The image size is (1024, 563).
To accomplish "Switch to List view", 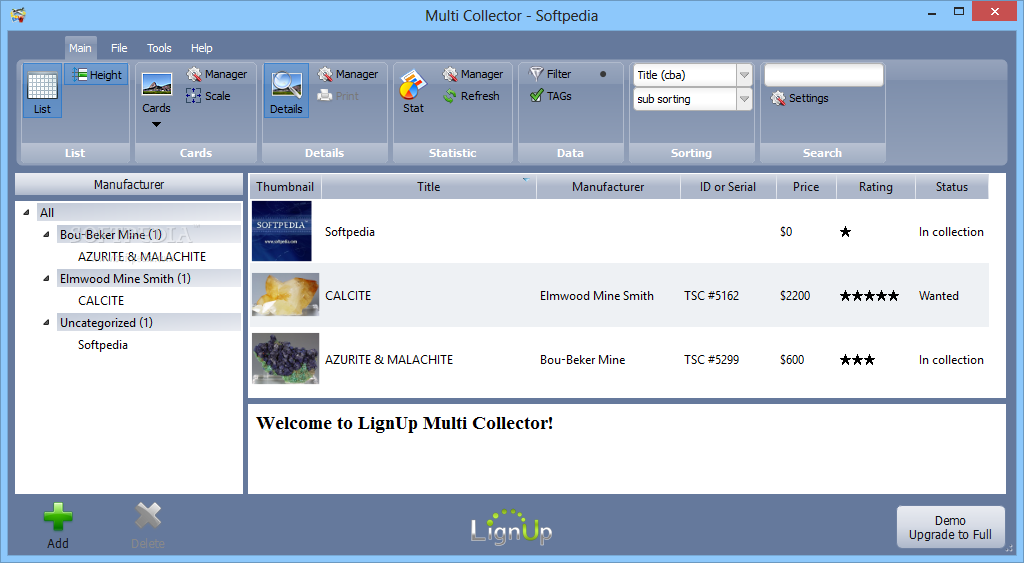I will click(x=42, y=91).
